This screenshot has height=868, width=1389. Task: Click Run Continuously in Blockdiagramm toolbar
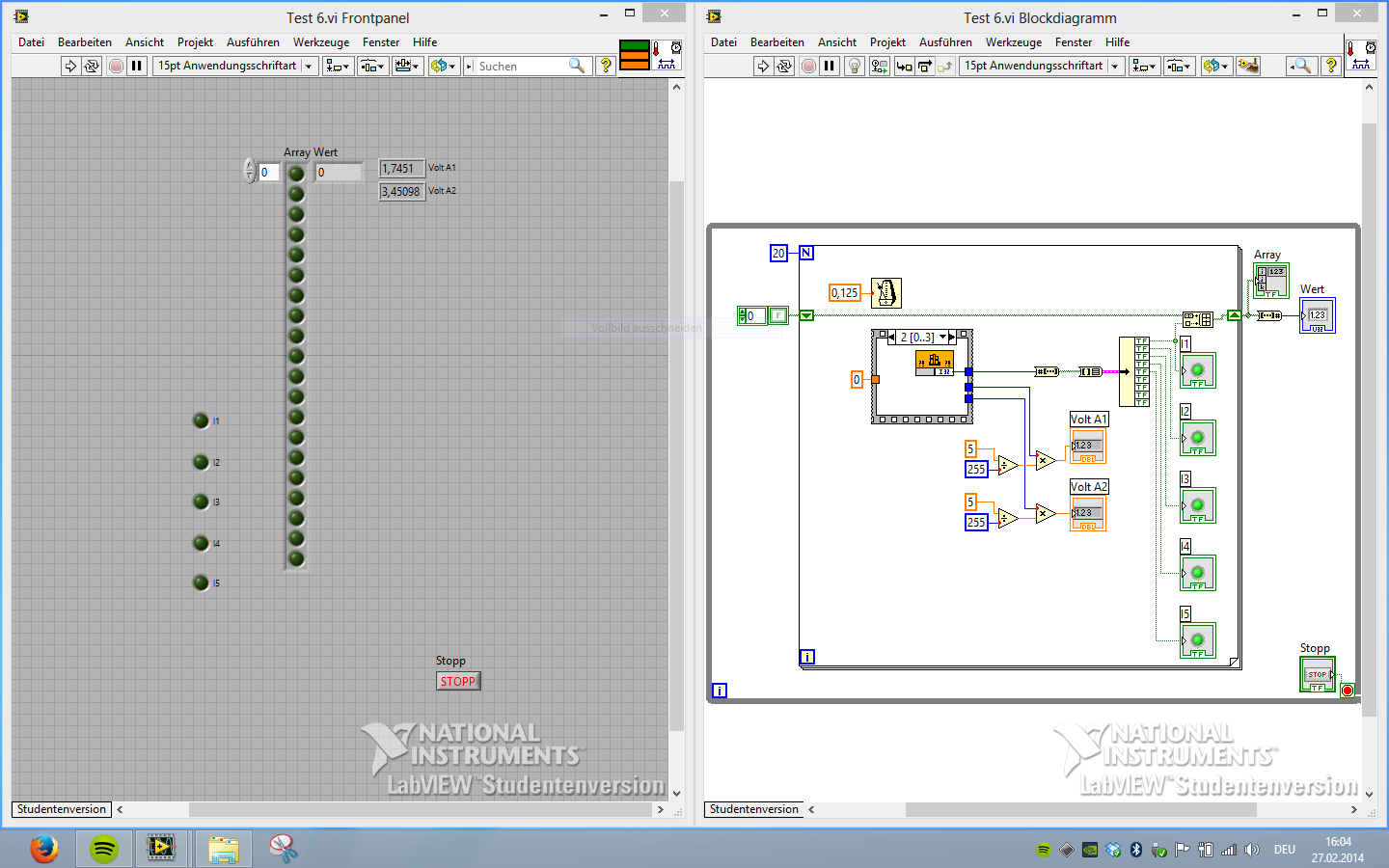pyautogui.click(x=784, y=66)
